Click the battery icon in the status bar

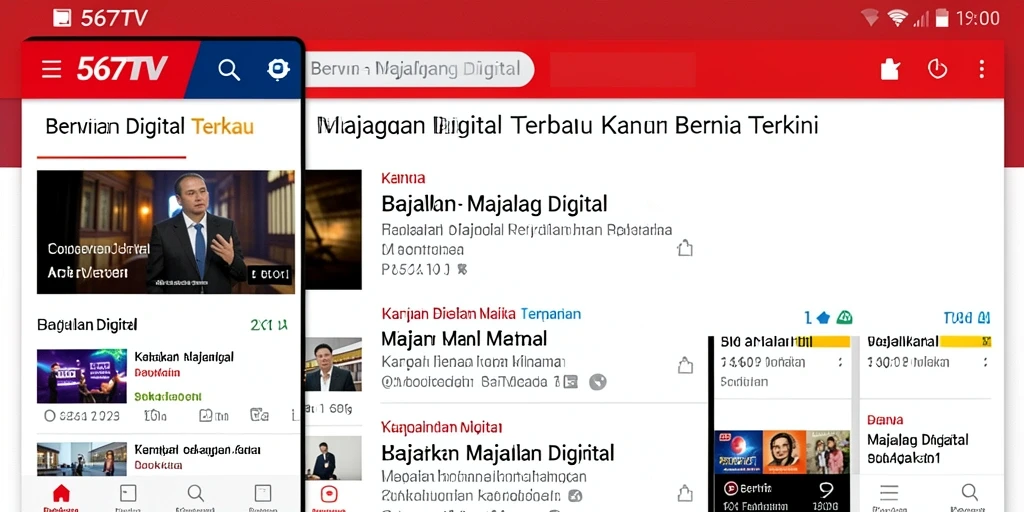point(942,18)
